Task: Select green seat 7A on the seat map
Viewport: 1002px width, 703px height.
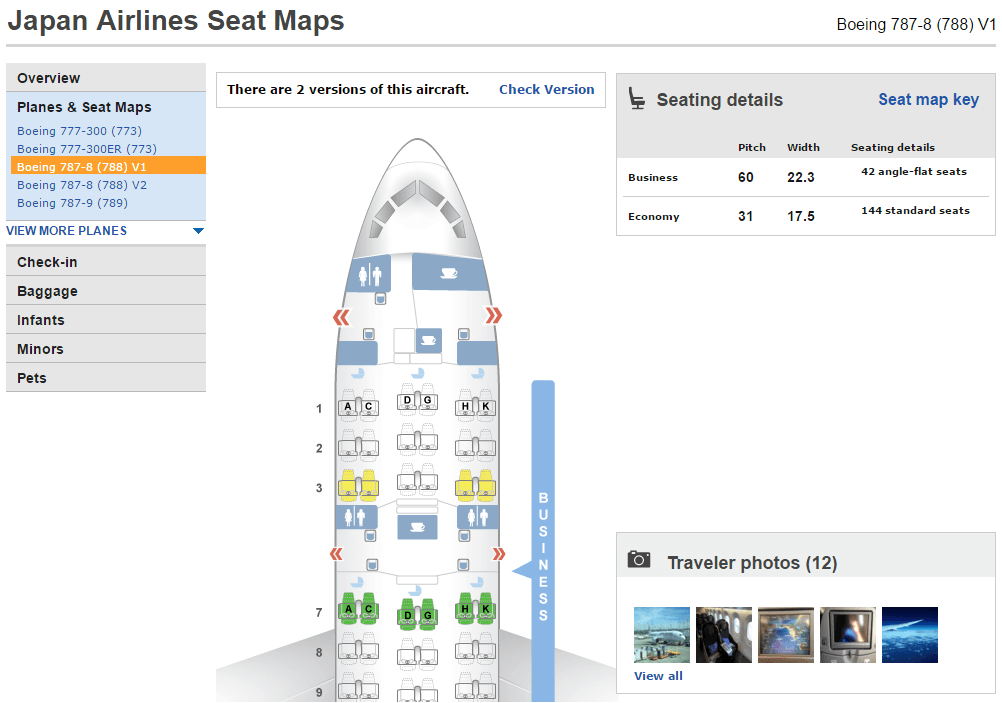Action: (x=348, y=610)
